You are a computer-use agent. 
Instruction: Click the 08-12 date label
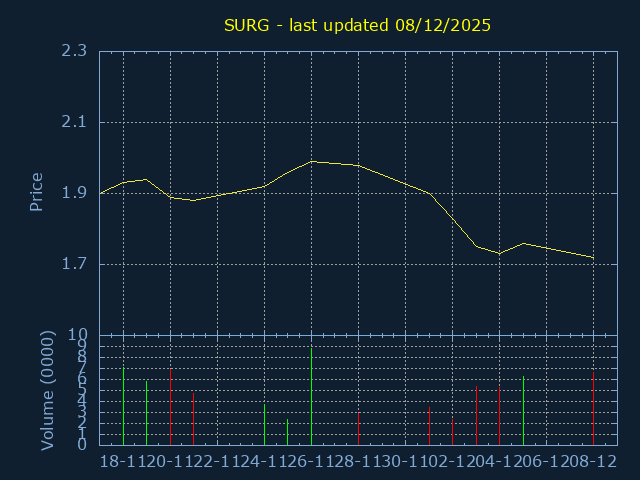592,461
